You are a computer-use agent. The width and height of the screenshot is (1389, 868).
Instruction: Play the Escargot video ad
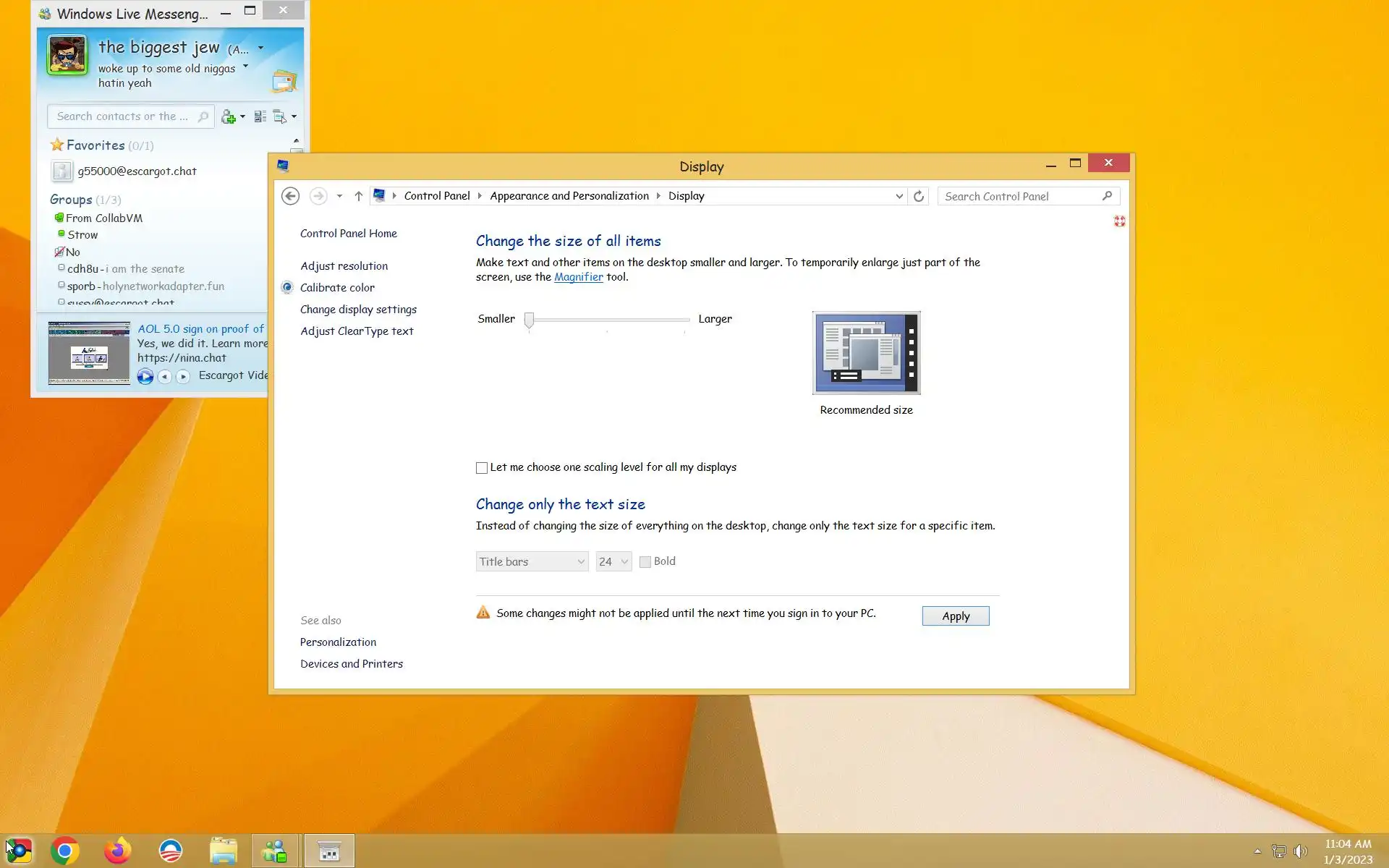click(145, 376)
